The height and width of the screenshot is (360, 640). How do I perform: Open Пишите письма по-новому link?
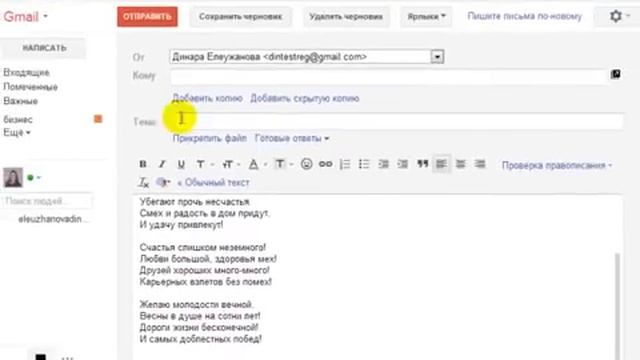pyautogui.click(x=524, y=16)
